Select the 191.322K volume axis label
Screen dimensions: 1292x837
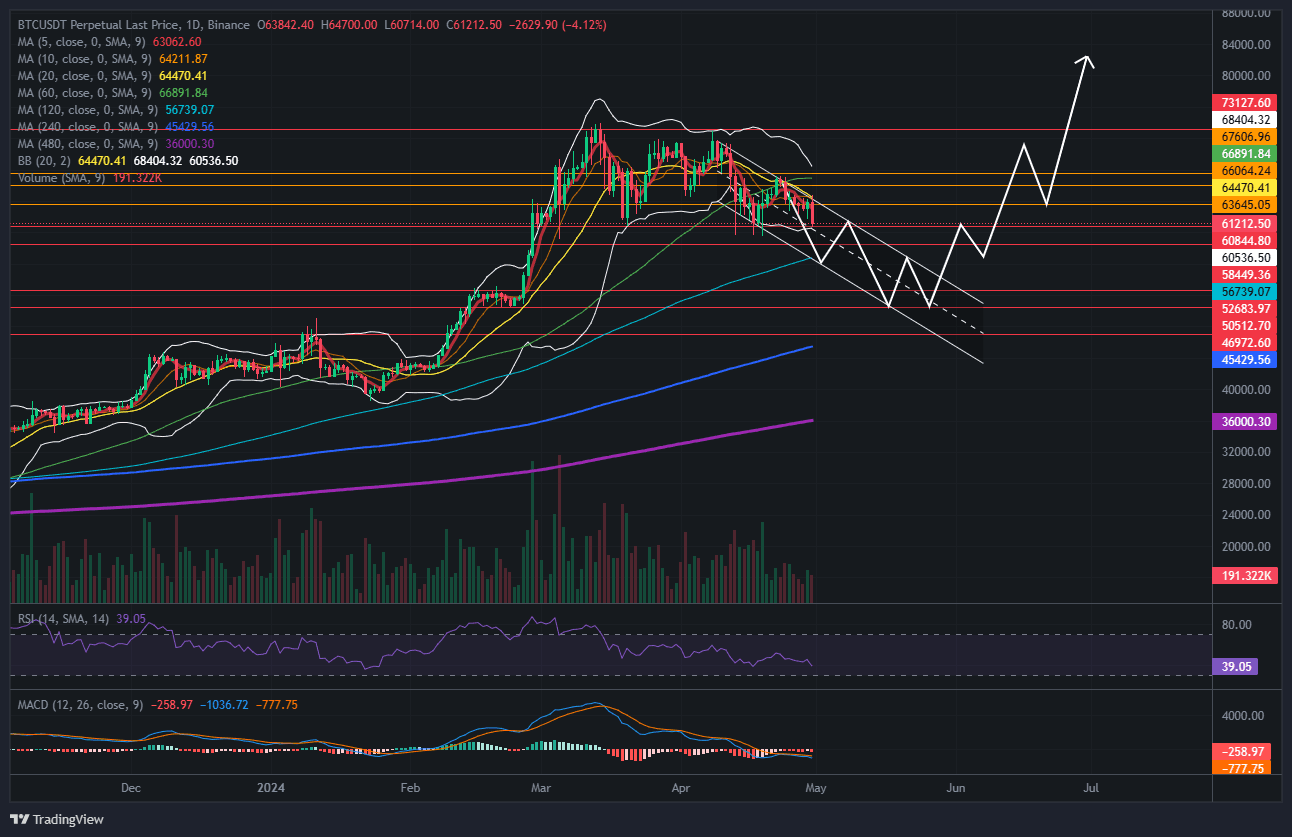coord(1245,577)
